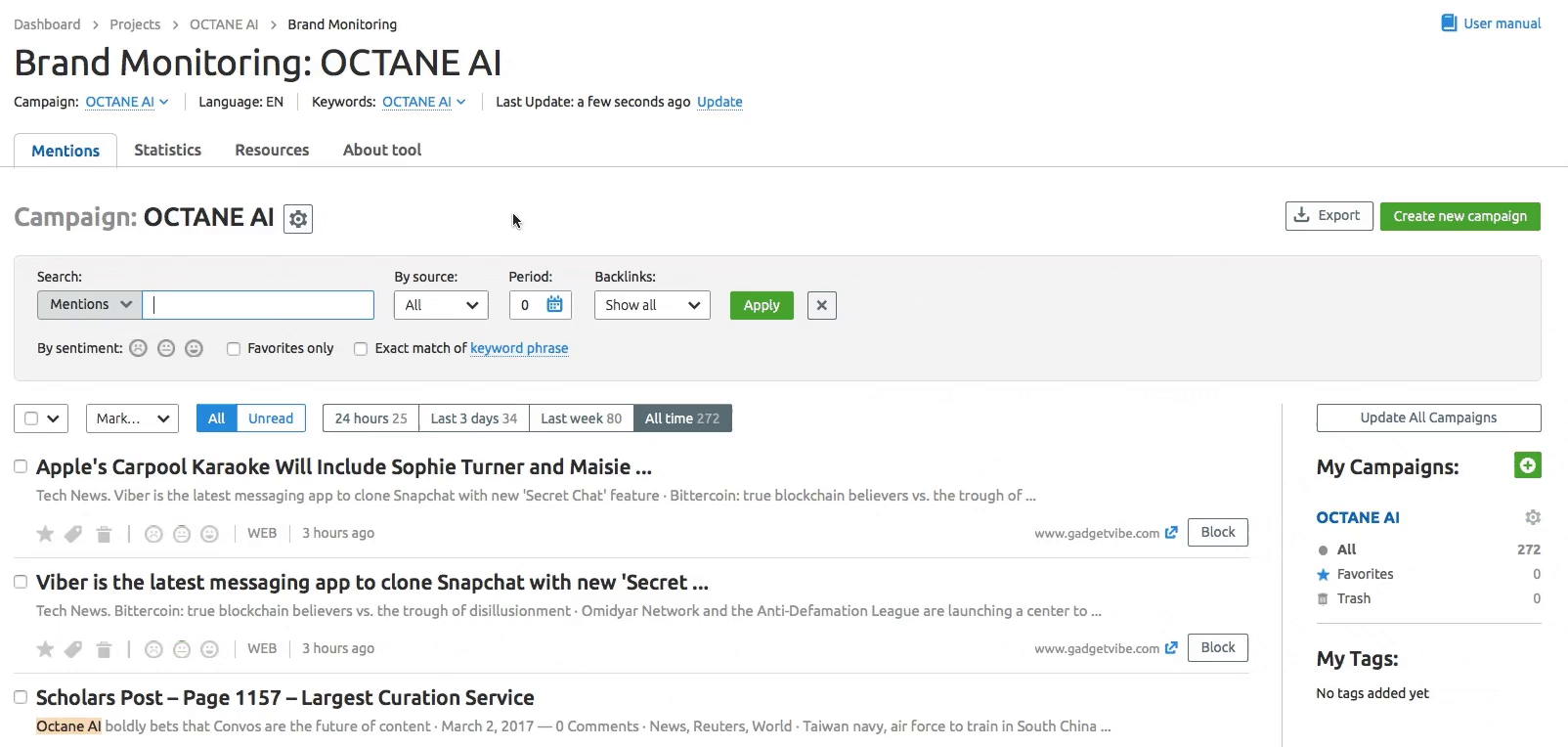
Task: Tag the Apple's Carpool Karaoke mention
Action: click(73, 534)
